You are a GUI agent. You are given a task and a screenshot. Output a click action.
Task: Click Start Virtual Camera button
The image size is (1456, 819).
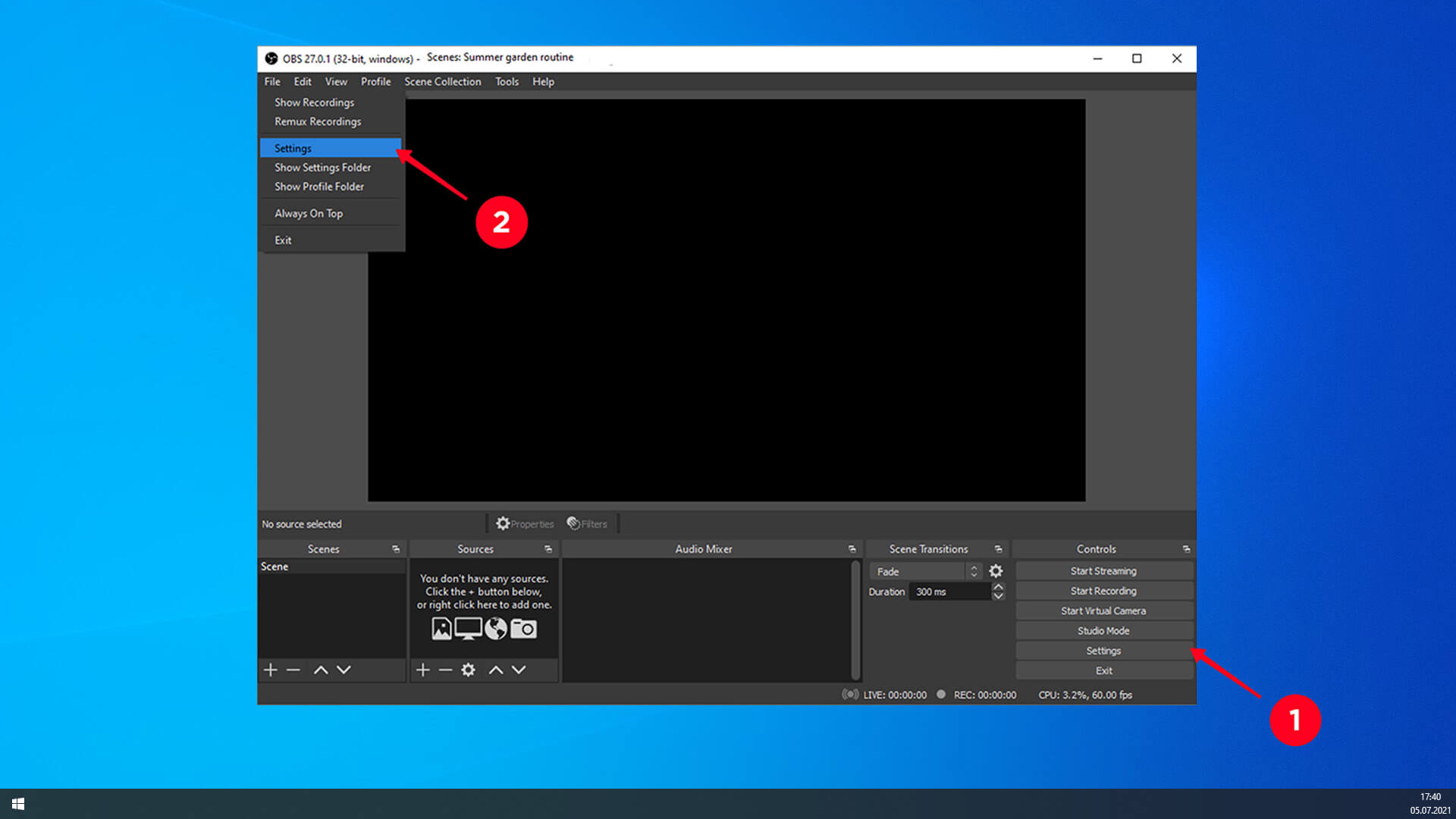click(1103, 611)
